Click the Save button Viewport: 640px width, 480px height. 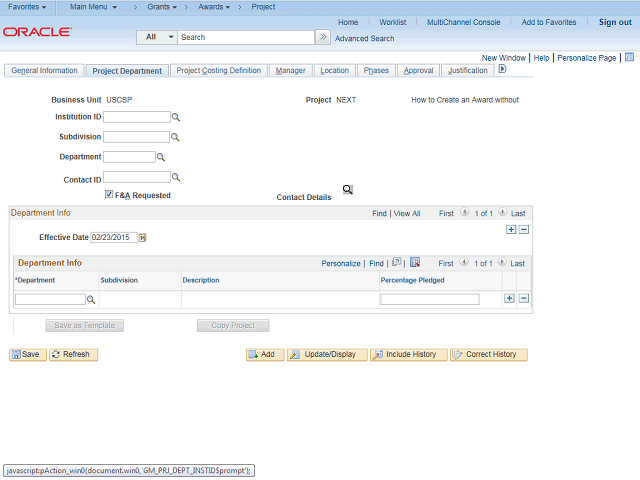coord(28,354)
